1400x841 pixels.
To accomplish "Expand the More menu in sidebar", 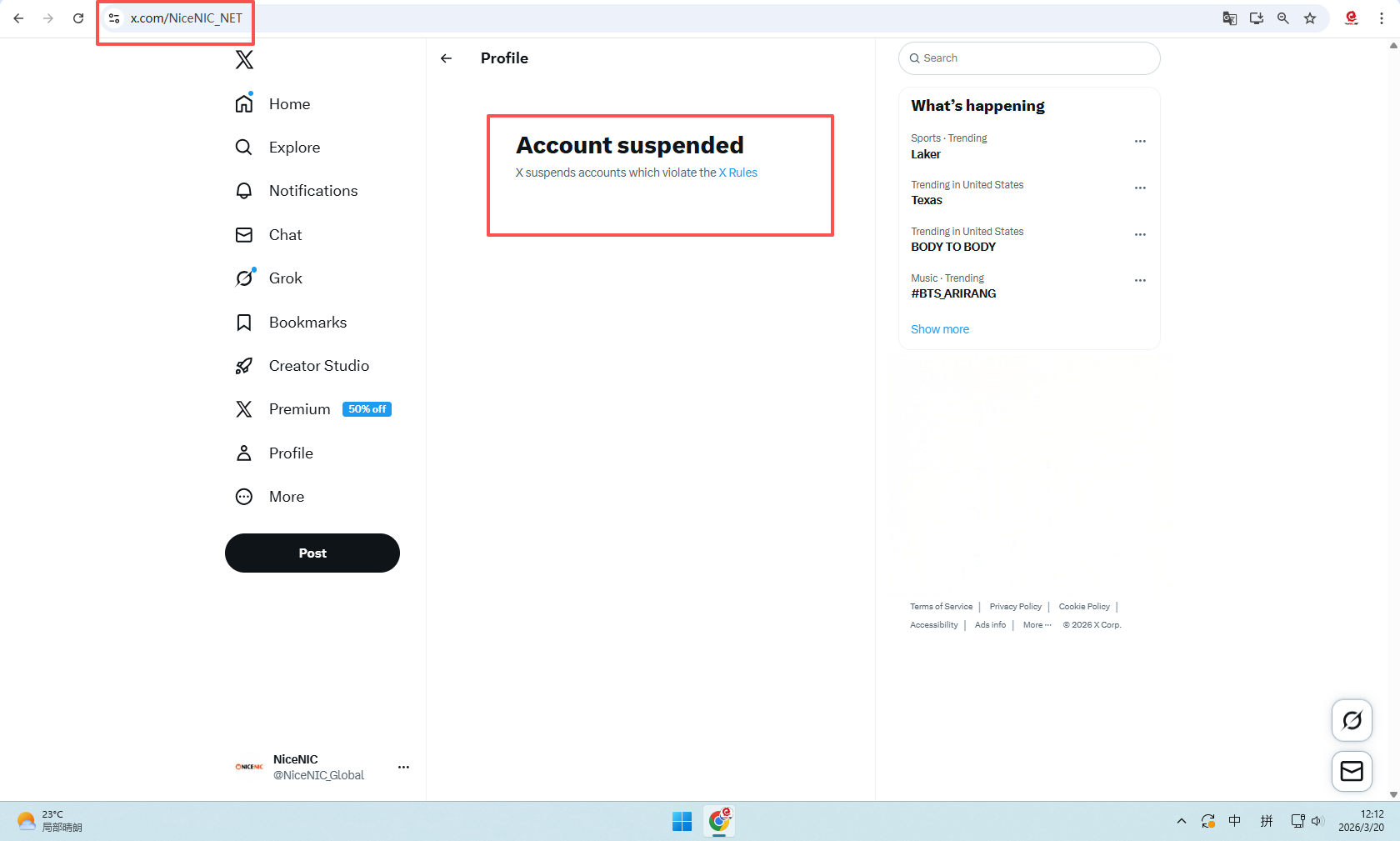I will [x=270, y=497].
